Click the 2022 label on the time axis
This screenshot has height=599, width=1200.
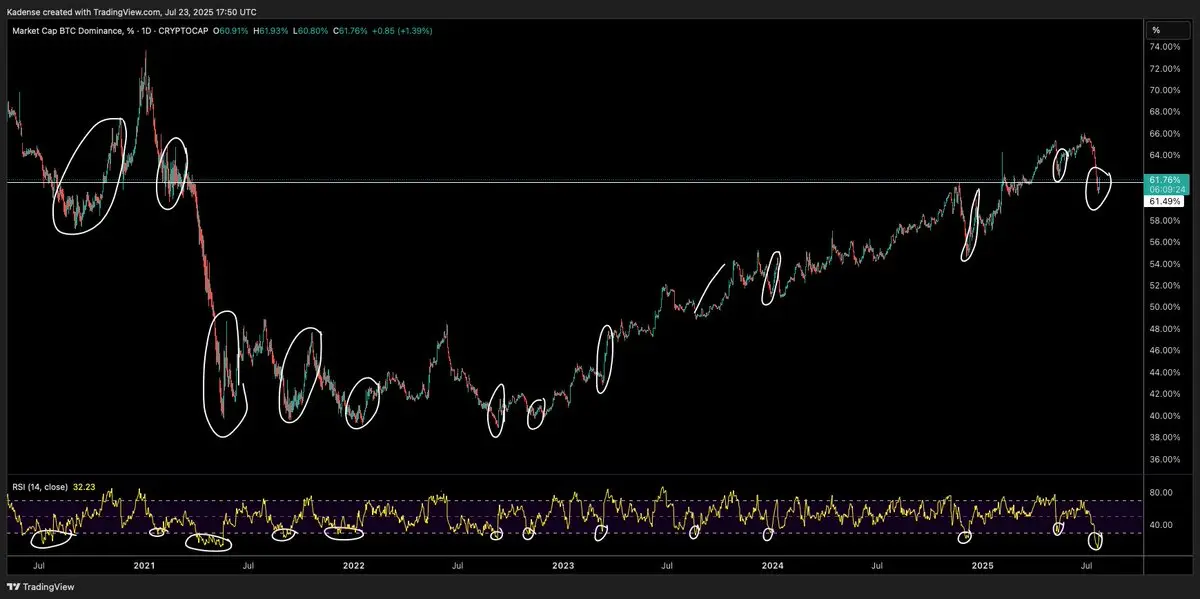point(354,566)
